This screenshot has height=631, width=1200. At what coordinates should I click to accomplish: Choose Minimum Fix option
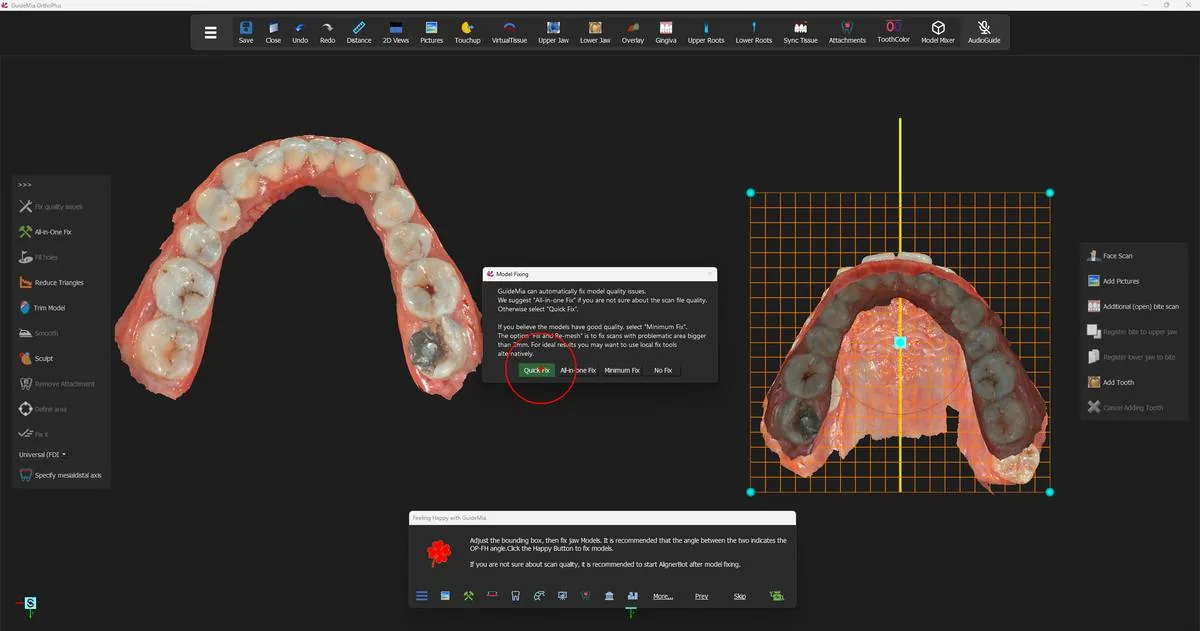622,370
